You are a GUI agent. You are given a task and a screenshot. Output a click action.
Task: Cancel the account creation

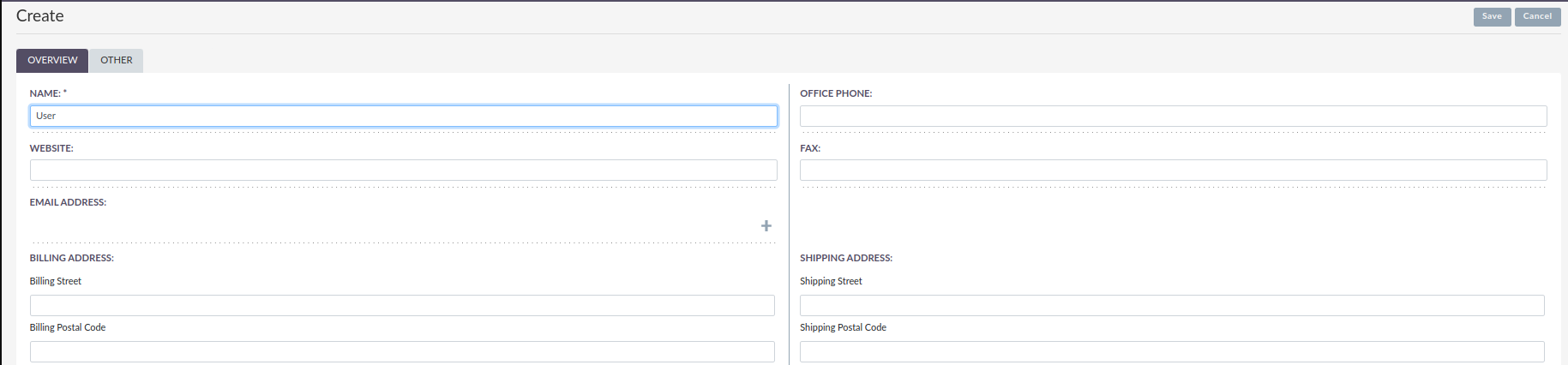1537,16
